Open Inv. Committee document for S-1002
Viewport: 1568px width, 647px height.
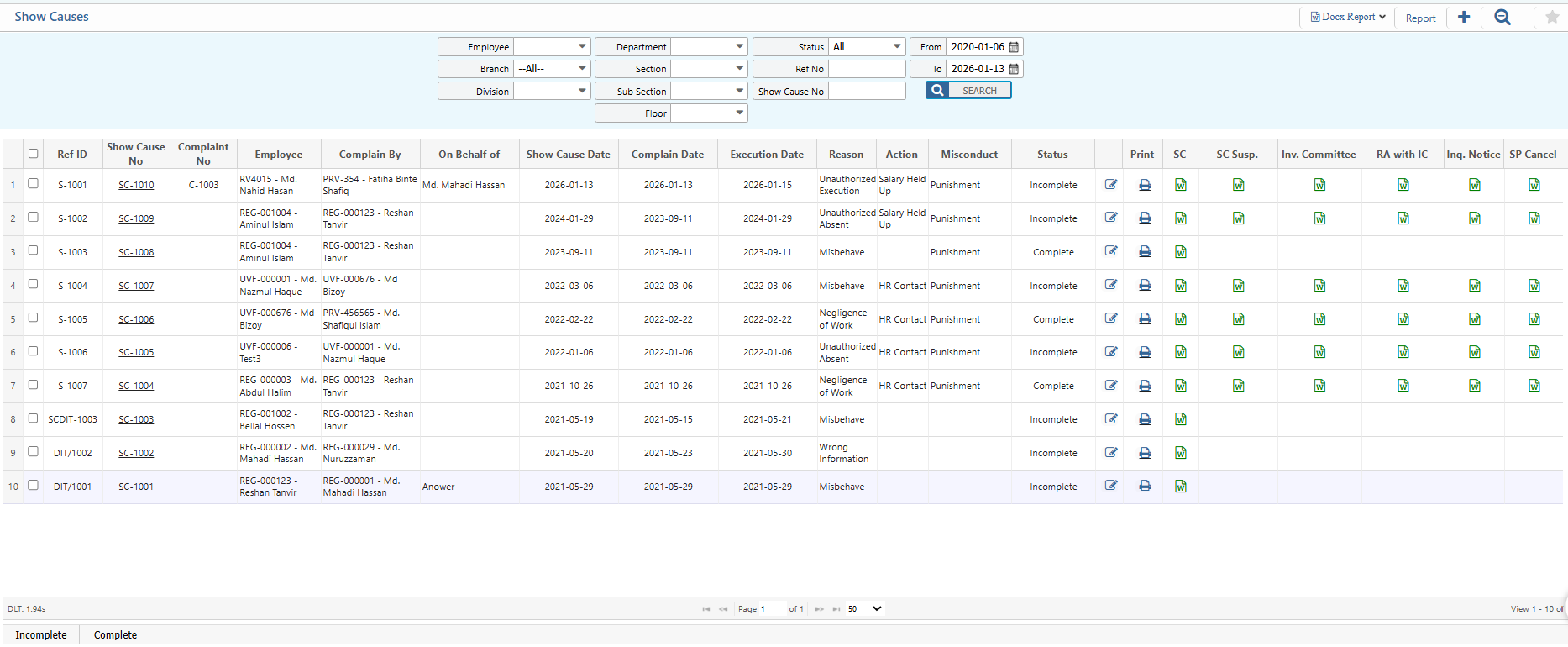coord(1319,218)
